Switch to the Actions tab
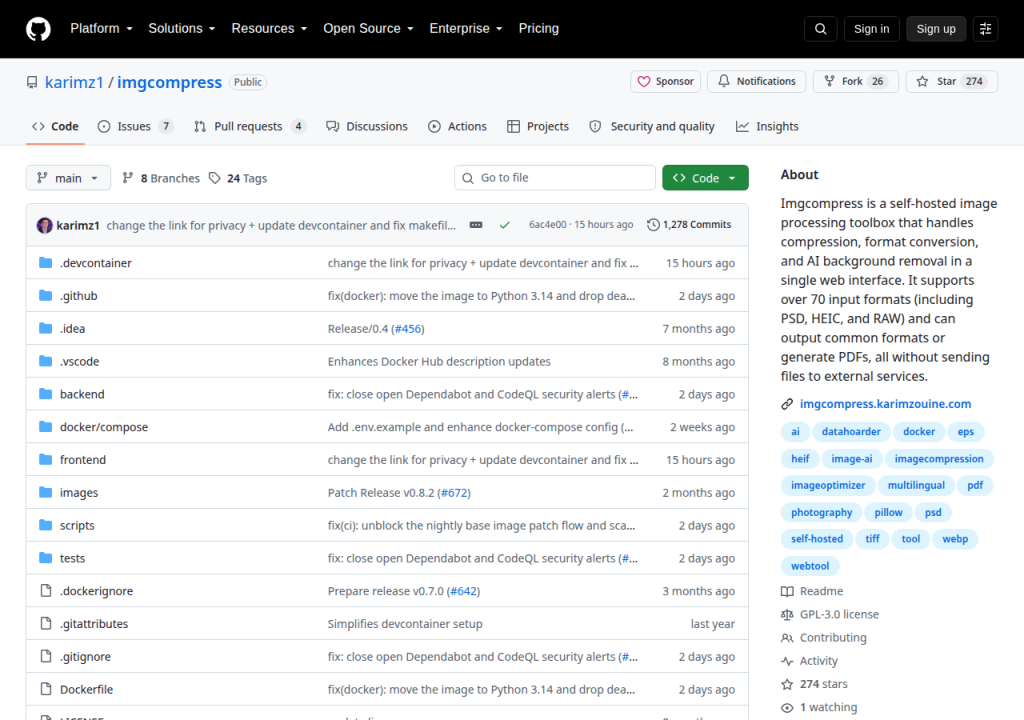The image size is (1024, 720). pyautogui.click(x=457, y=127)
